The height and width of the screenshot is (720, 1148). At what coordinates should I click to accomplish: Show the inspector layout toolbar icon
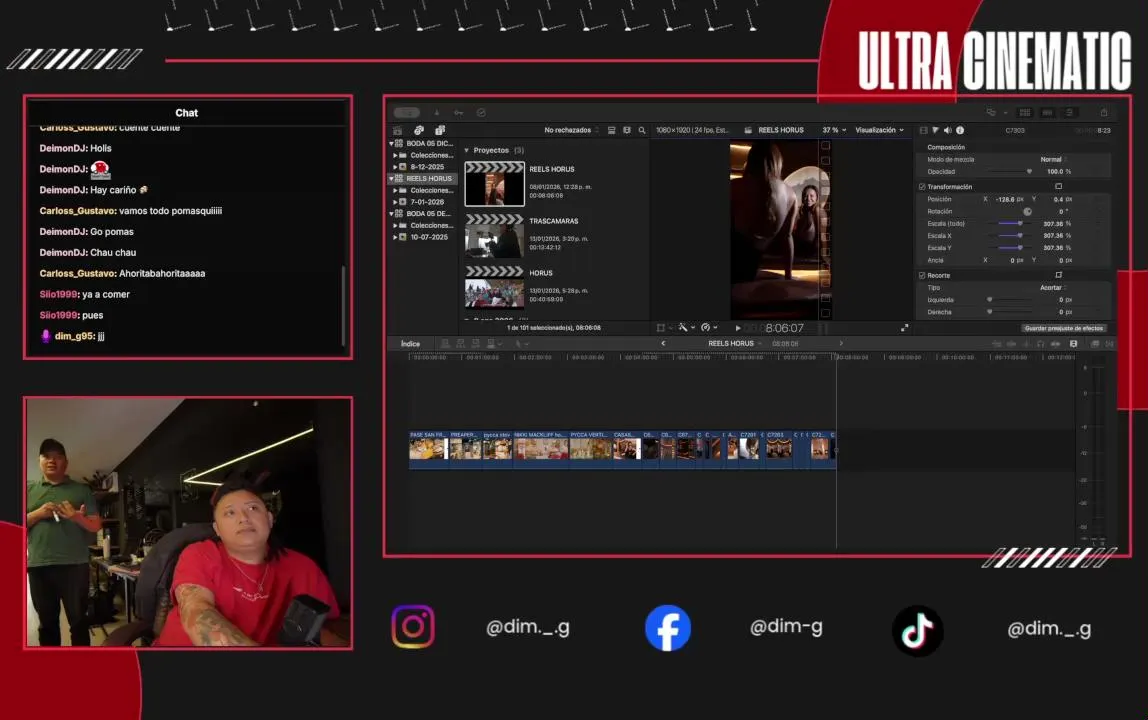pyautogui.click(x=1070, y=113)
